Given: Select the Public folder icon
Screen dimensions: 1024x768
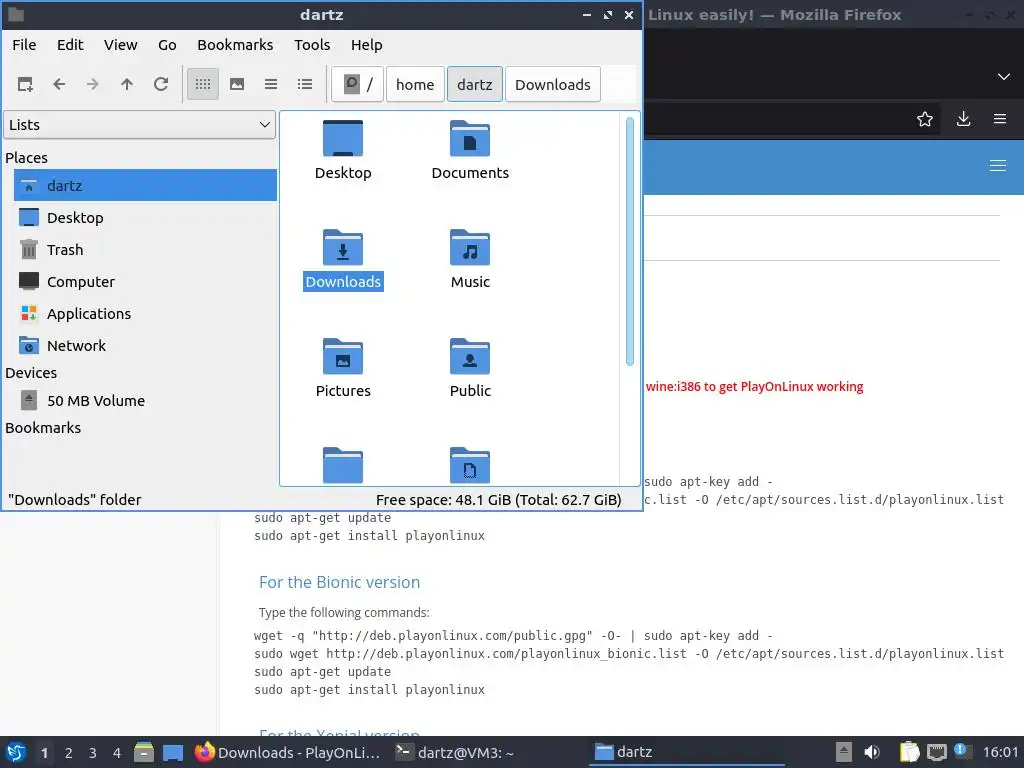Looking at the screenshot, I should pos(470,357).
